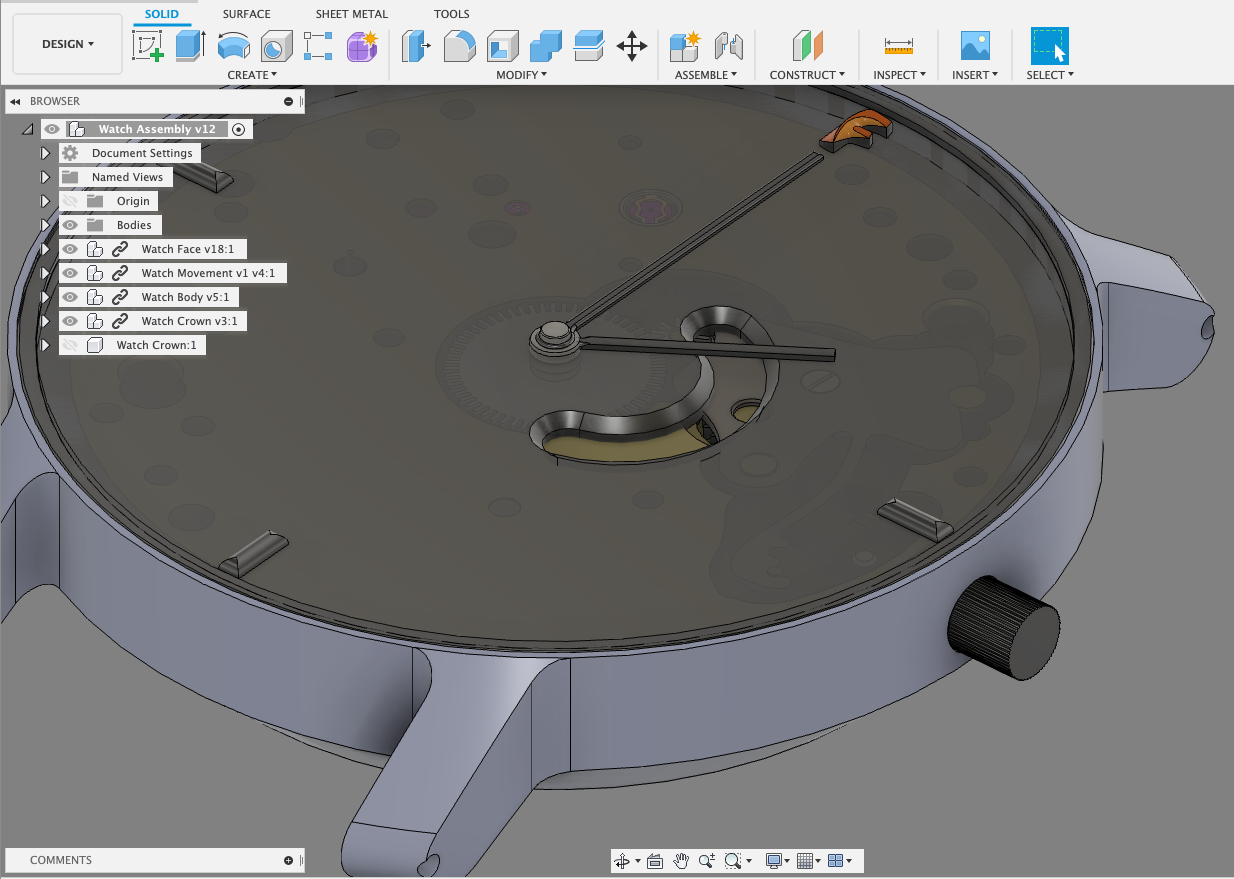Click the New Component icon in Assemble
The image size is (1234, 879).
(x=685, y=46)
